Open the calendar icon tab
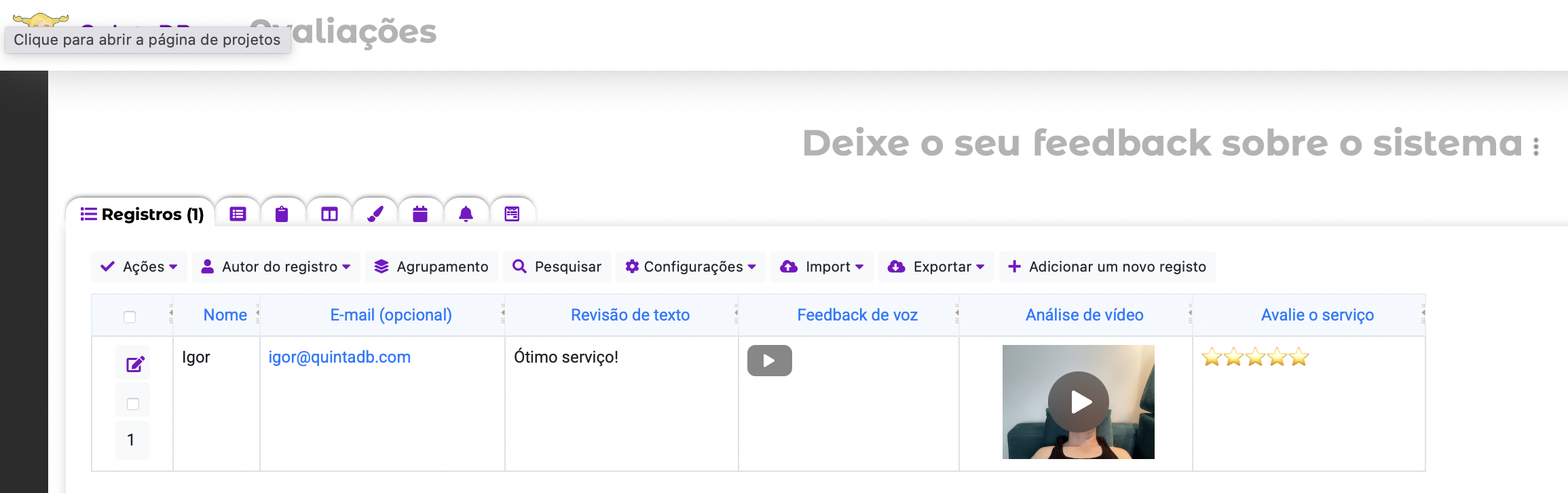1568x493 pixels. coord(420,215)
